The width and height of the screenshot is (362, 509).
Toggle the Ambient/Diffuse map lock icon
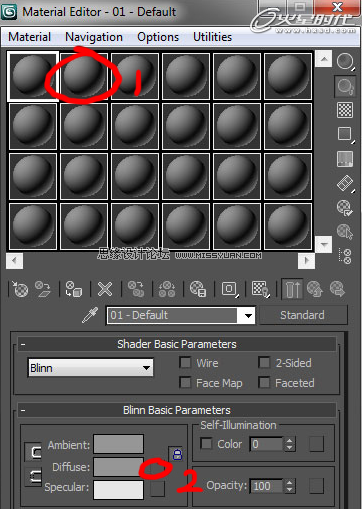[177, 454]
